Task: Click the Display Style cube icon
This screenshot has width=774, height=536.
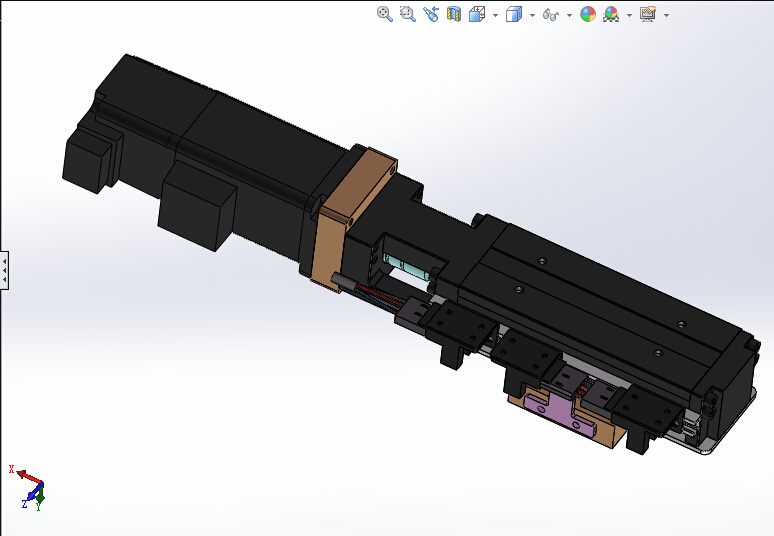Action: [x=514, y=14]
